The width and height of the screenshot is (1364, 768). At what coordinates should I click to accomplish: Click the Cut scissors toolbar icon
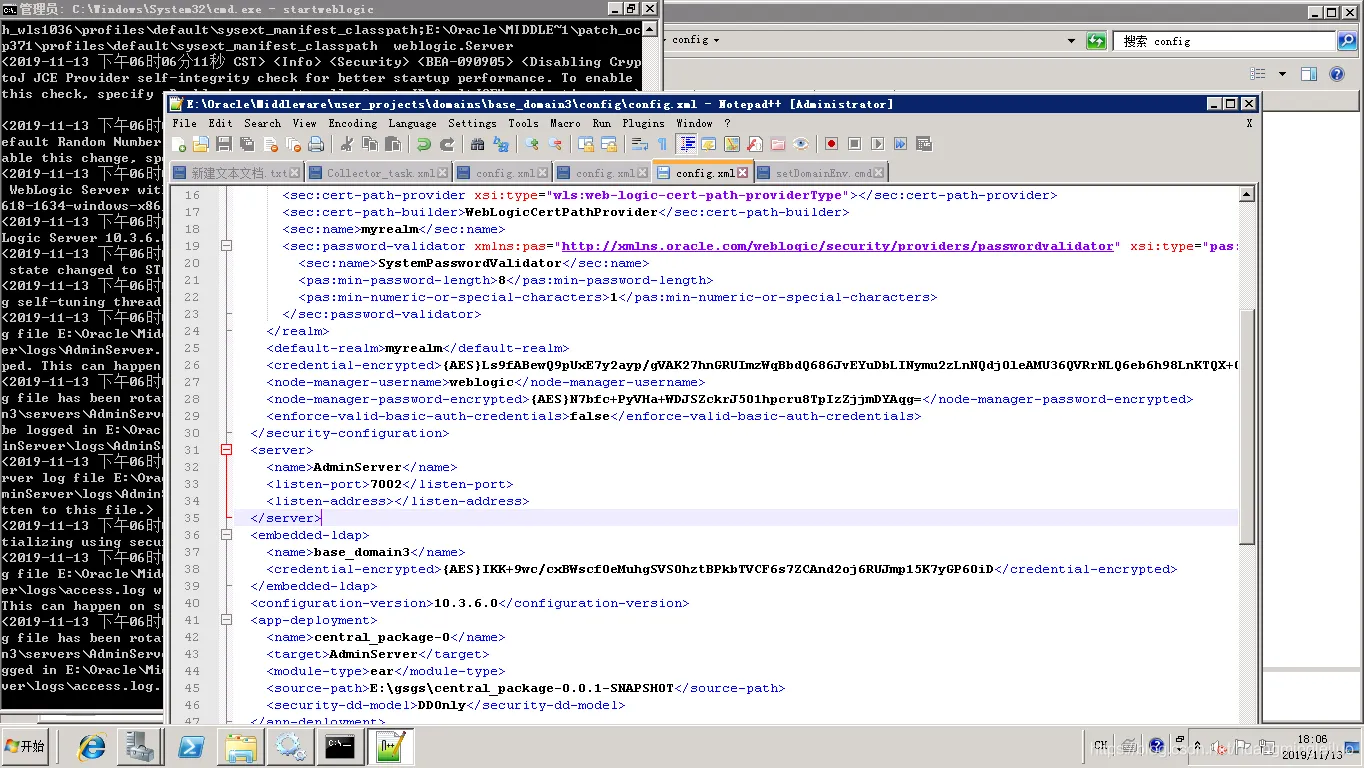348,144
